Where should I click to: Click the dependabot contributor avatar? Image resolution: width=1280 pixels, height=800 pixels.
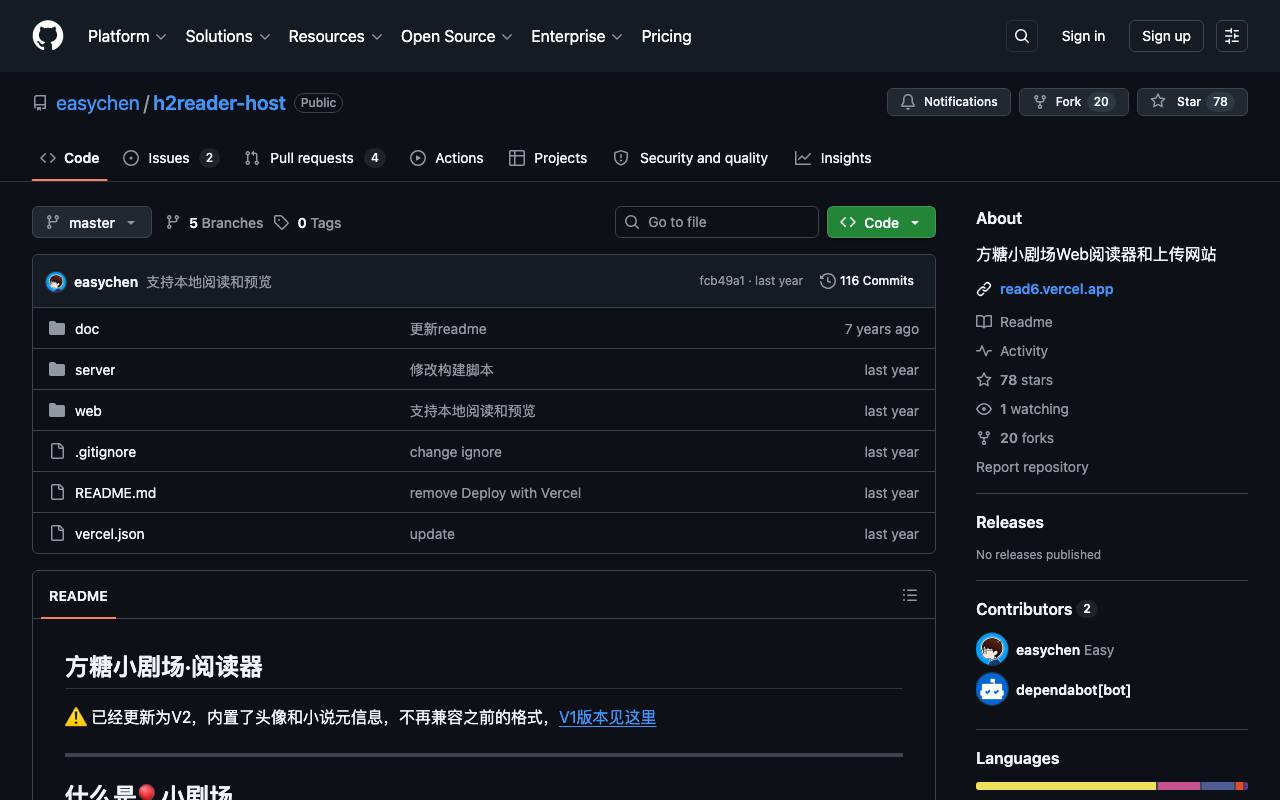point(992,689)
